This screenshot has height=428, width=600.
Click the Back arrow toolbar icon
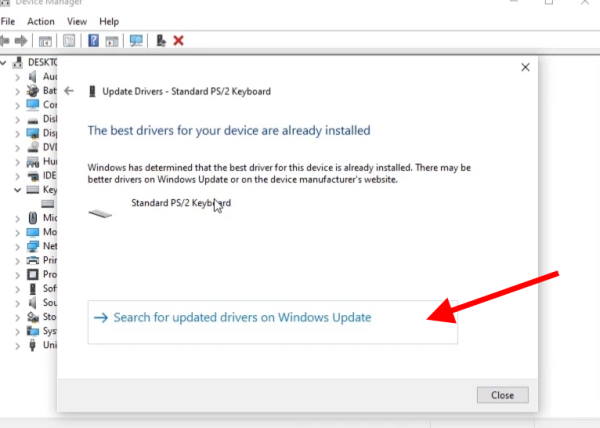5,41
